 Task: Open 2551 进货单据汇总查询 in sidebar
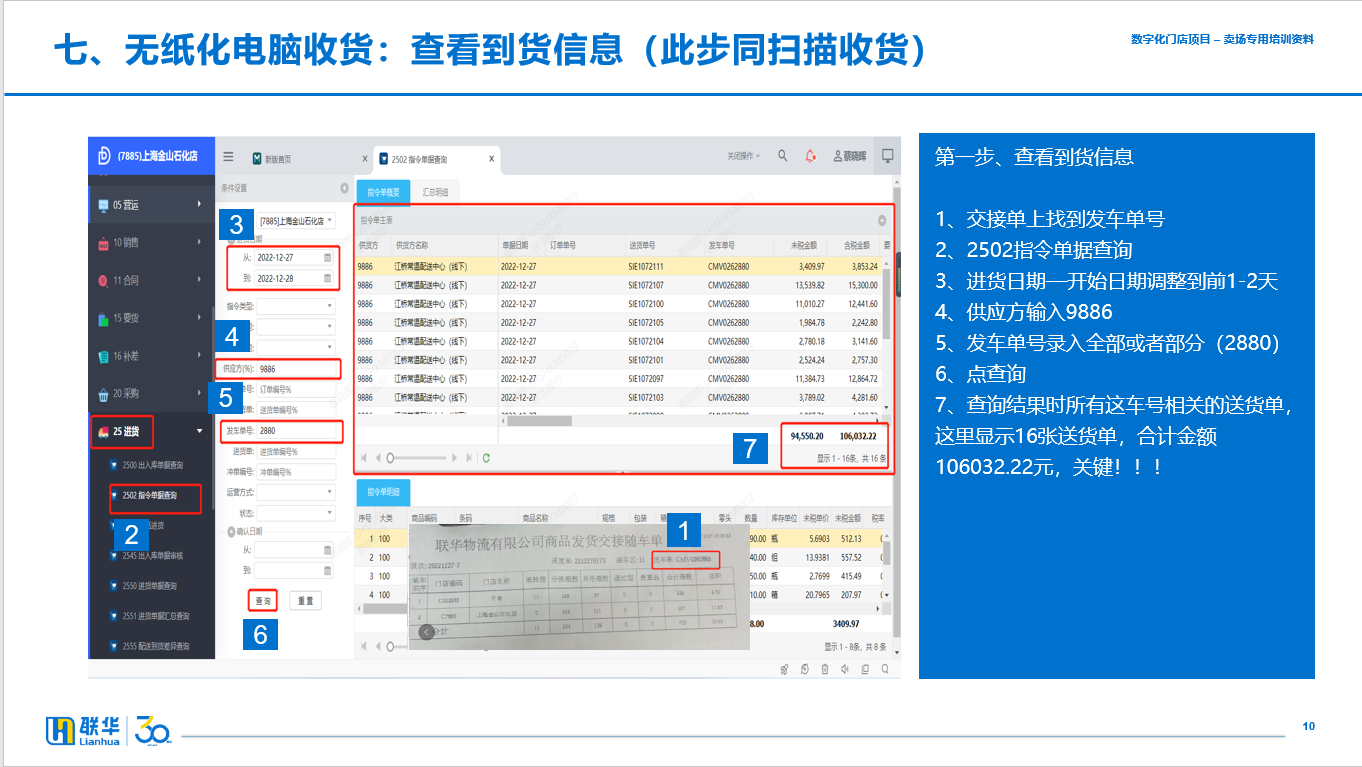tap(156, 616)
